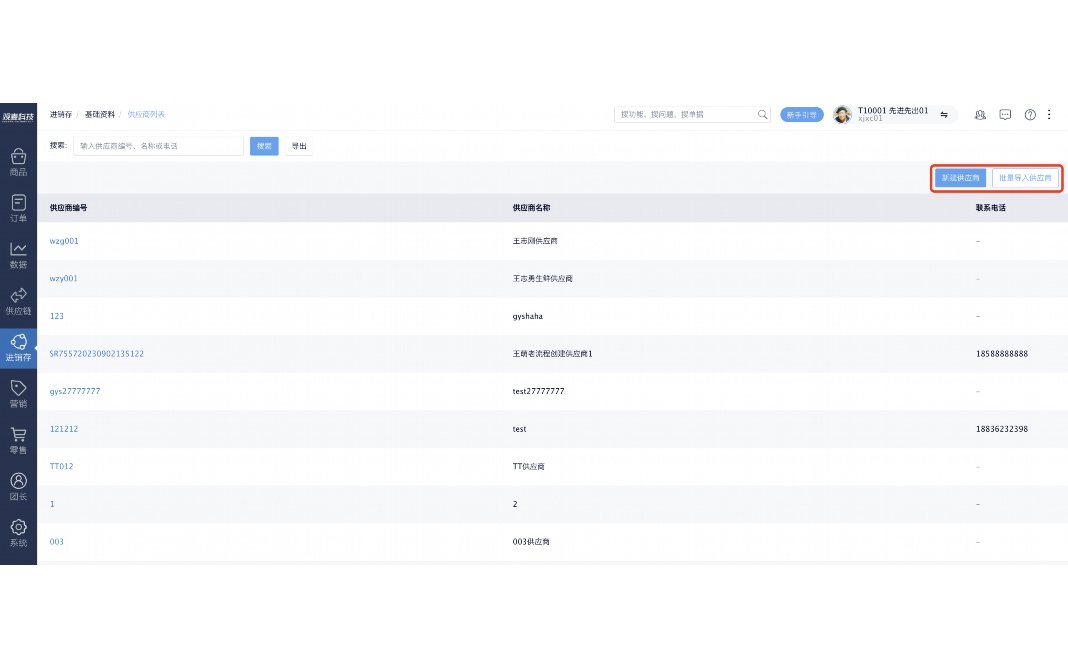Viewport: 1068px width, 668px height.
Task: Click the company logo in the sidebar top
Action: click(18, 117)
